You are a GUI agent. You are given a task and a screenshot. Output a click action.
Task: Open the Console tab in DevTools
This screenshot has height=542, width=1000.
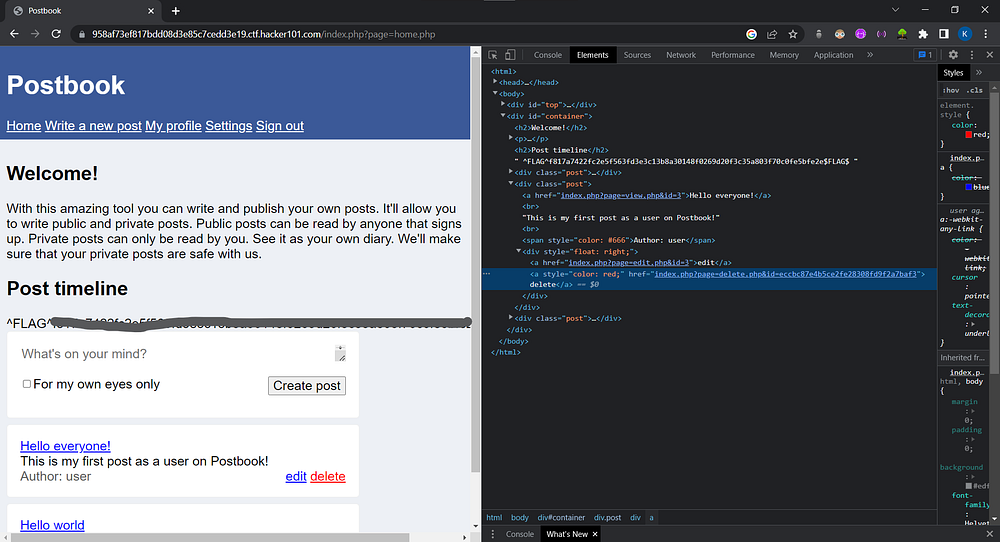coord(548,55)
